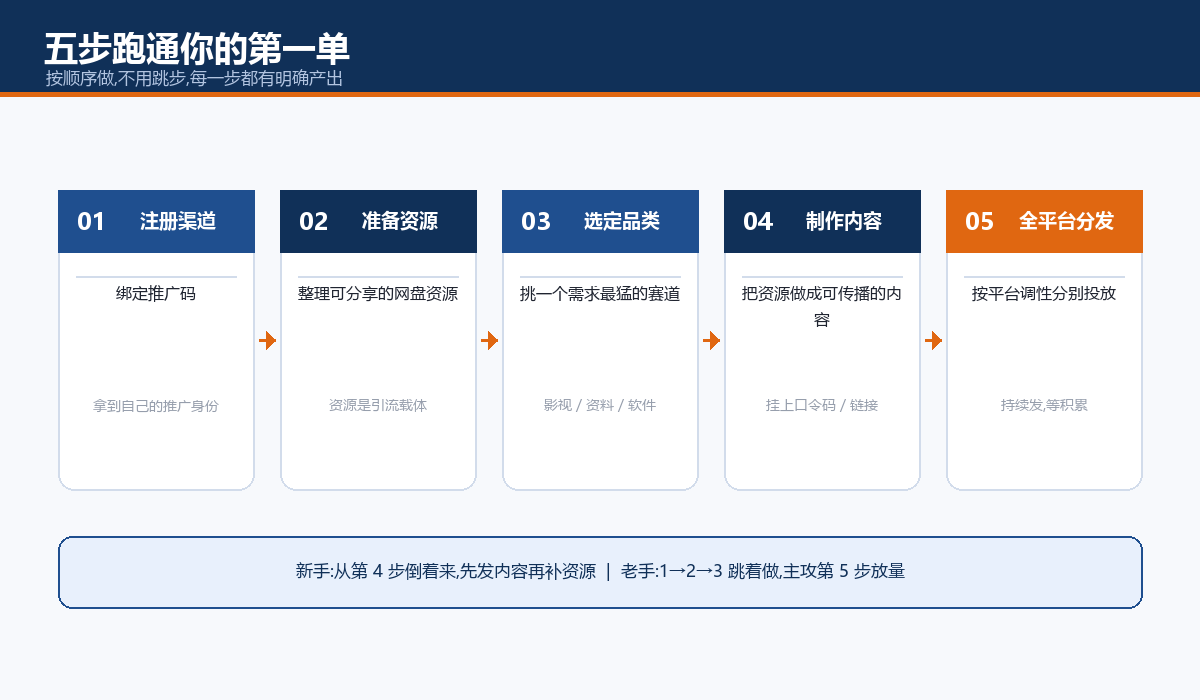Click the text 按平台调性分别投放
The height and width of the screenshot is (700, 1200).
[x=1044, y=294]
